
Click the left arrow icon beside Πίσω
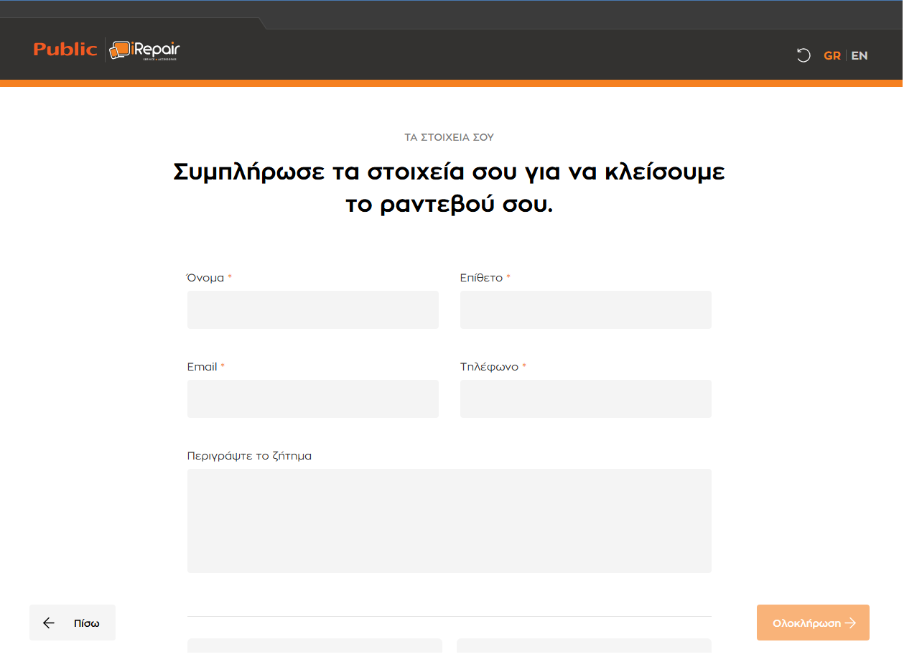point(49,623)
